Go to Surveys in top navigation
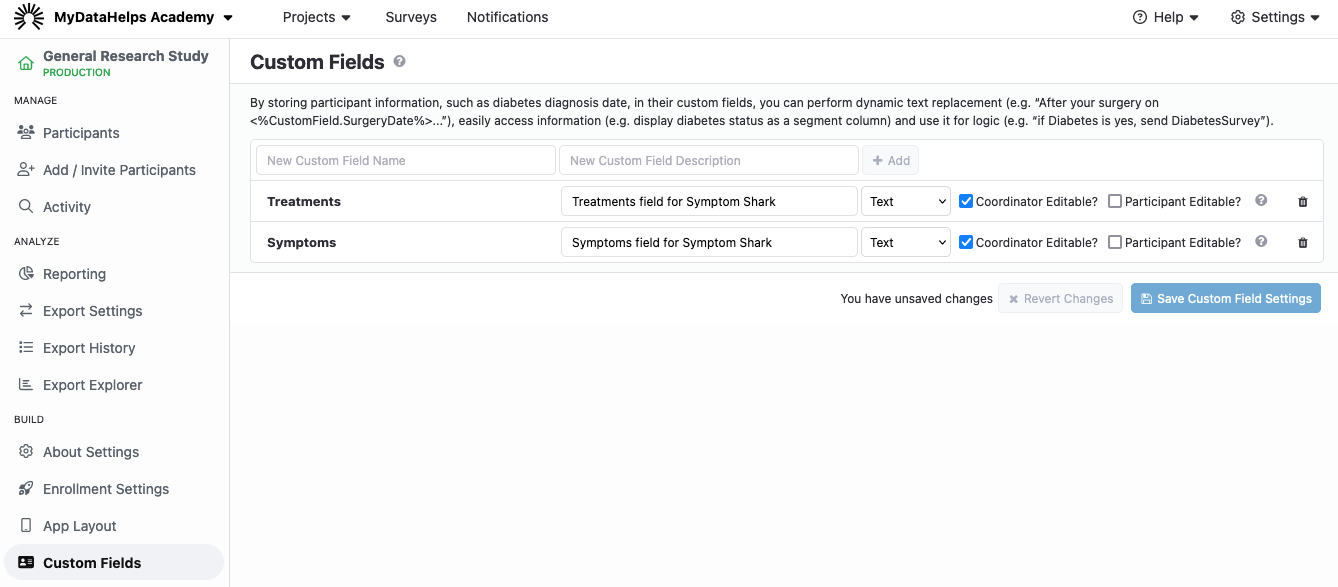The height and width of the screenshot is (587, 1338). pyautogui.click(x=411, y=17)
